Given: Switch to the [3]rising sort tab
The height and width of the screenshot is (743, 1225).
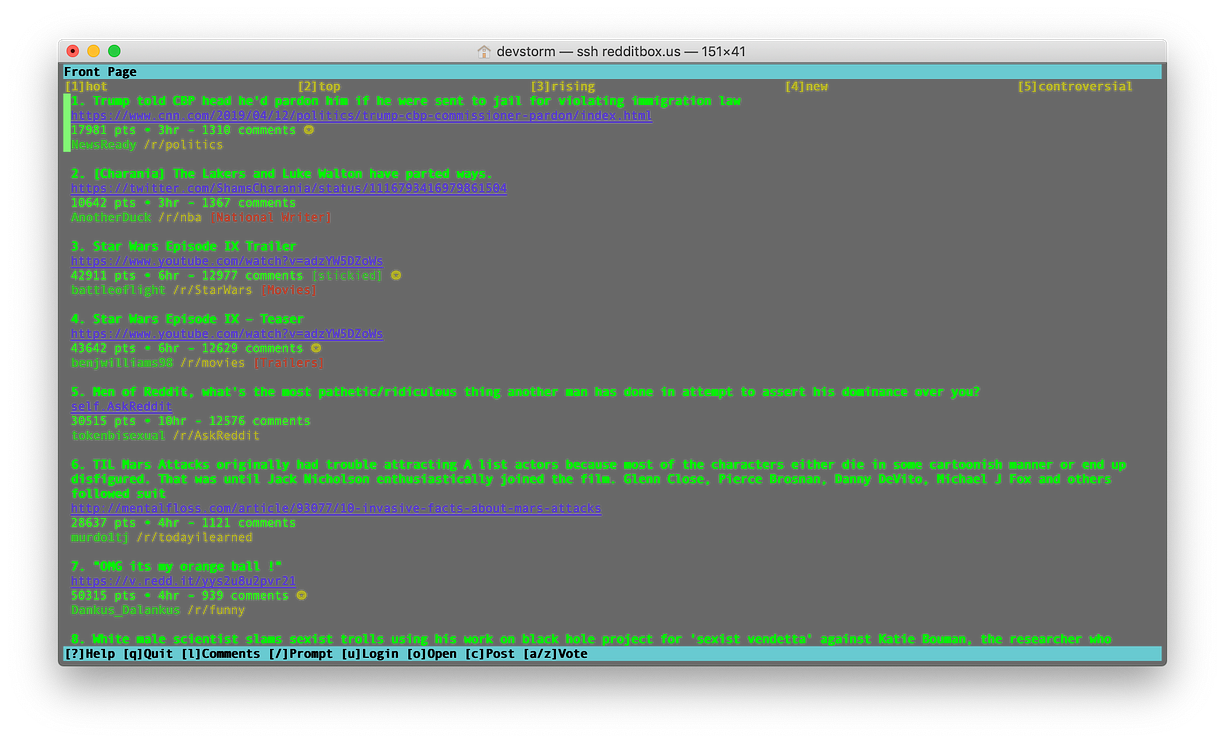Looking at the screenshot, I should coord(563,87).
